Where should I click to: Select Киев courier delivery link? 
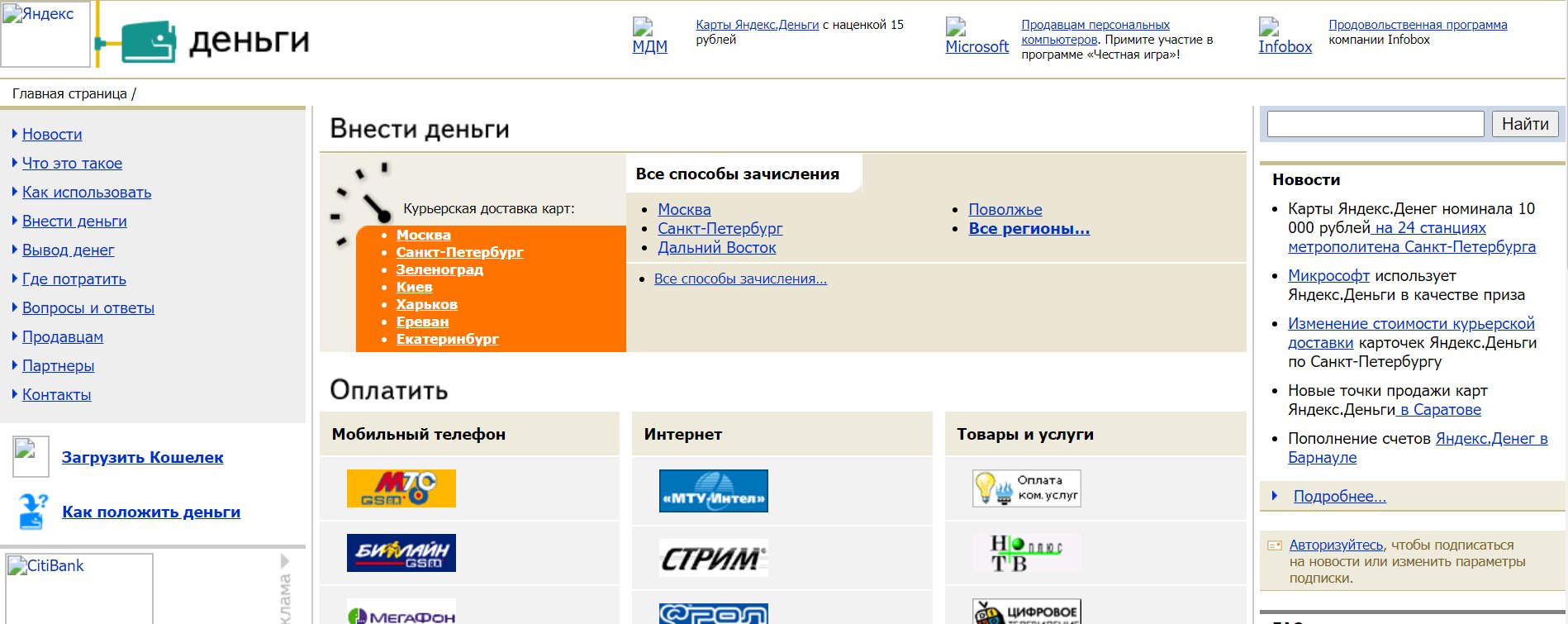(414, 287)
